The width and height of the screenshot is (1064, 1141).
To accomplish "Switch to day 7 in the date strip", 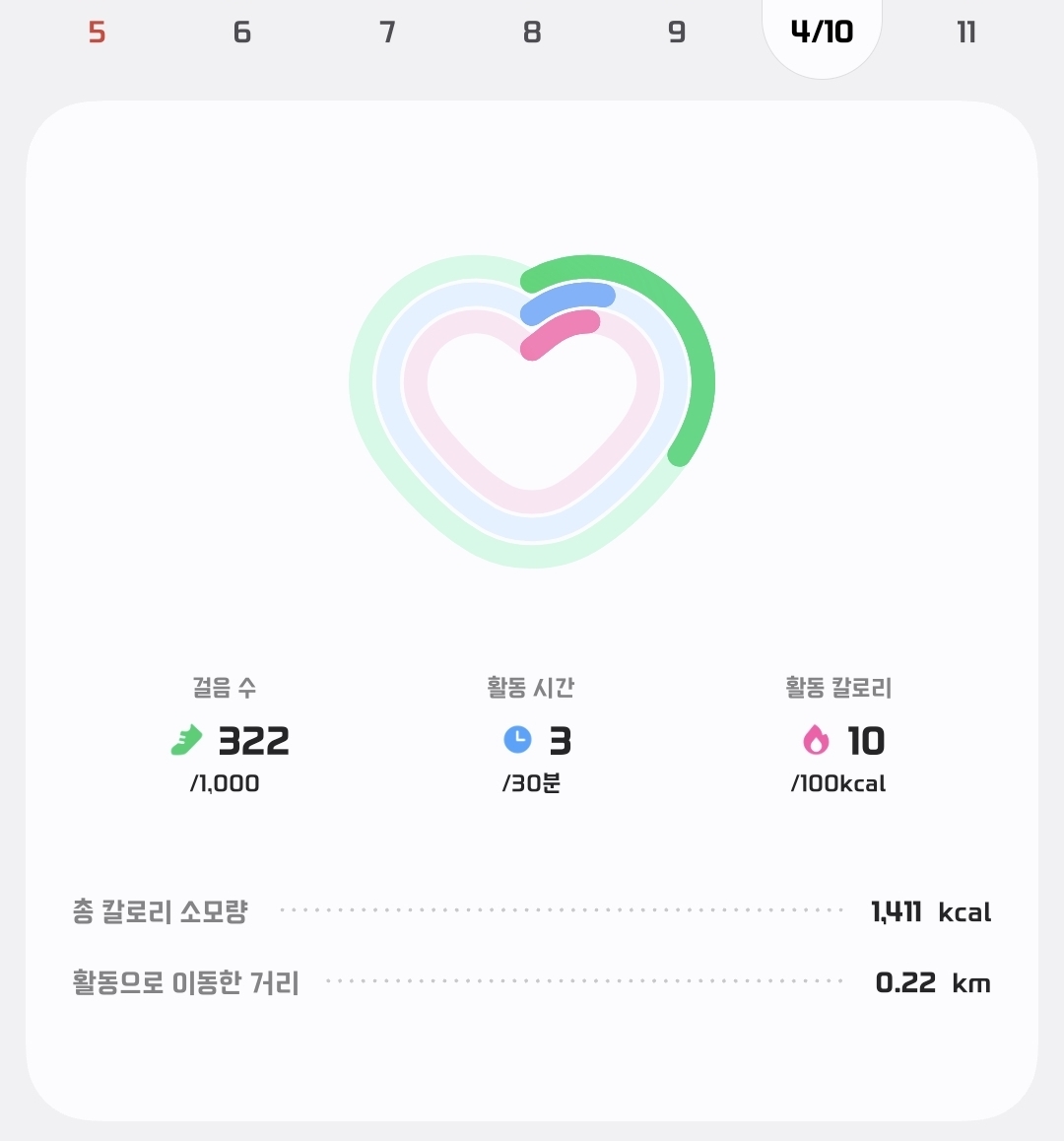I will click(x=387, y=33).
